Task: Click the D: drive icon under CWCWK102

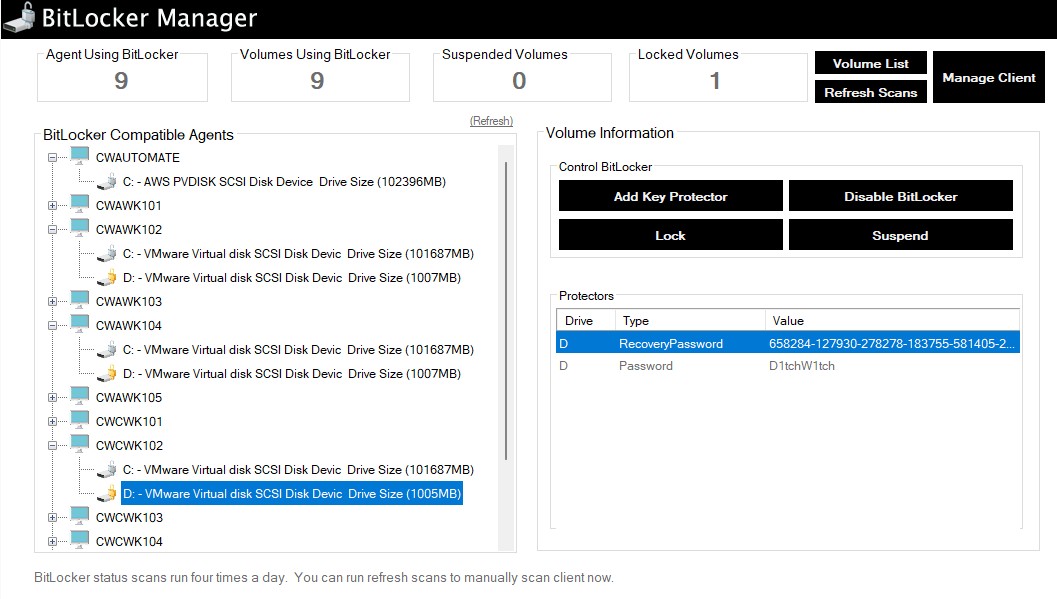Action: pos(106,494)
